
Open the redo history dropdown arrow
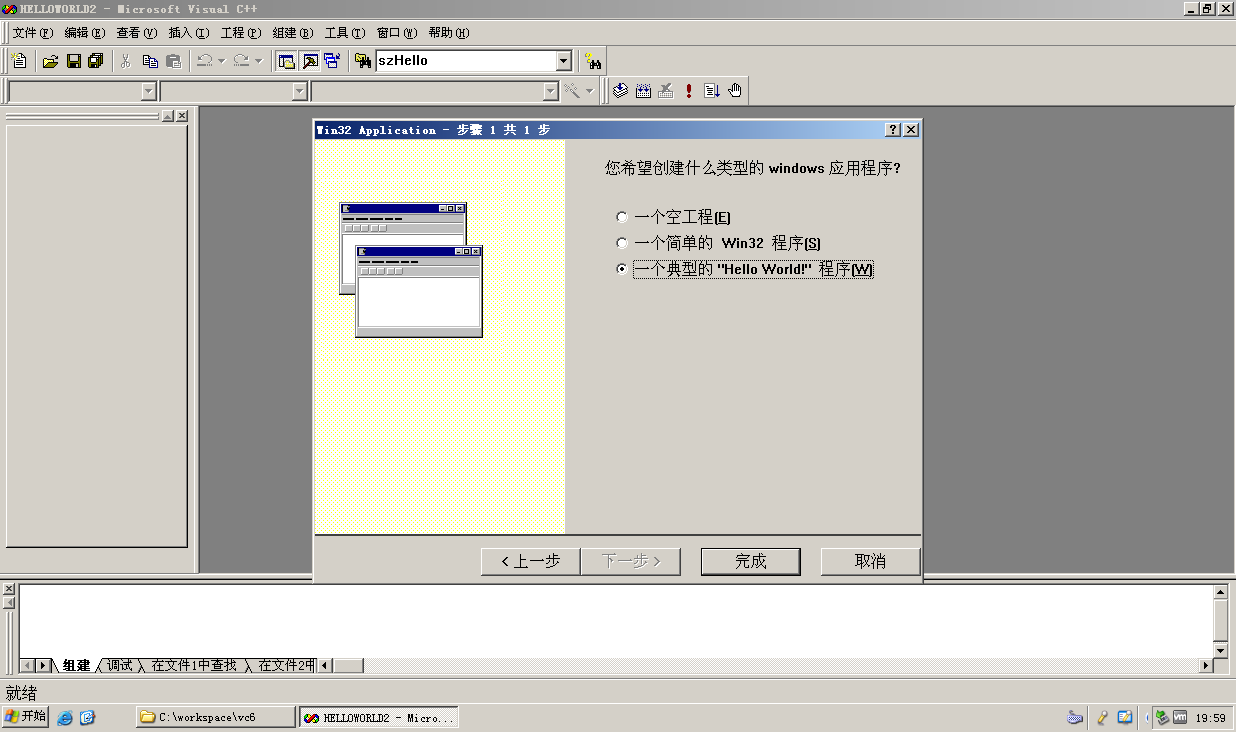(x=258, y=61)
